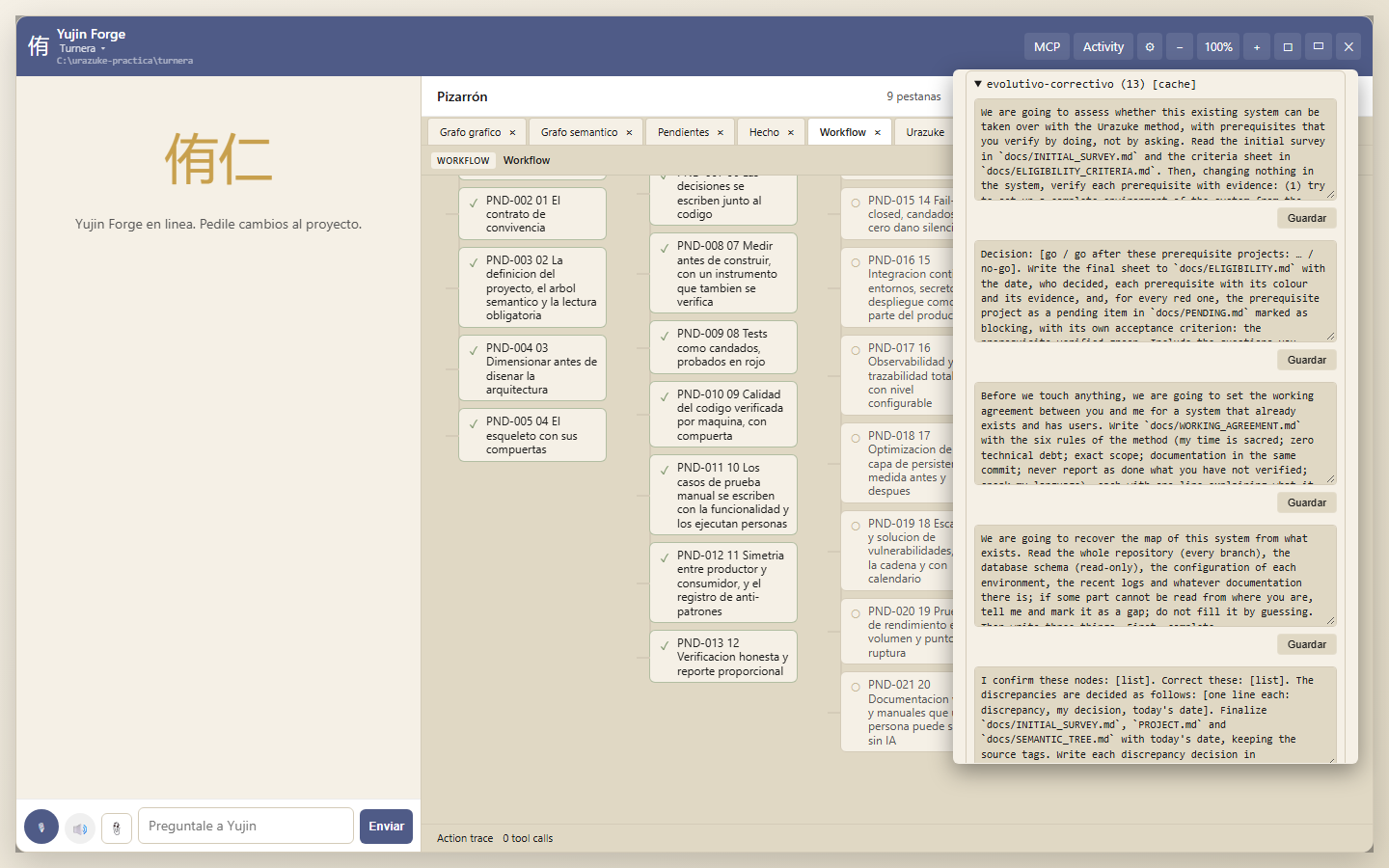Open settings with the gear icon
The width and height of the screenshot is (1389, 868).
pos(1150,46)
